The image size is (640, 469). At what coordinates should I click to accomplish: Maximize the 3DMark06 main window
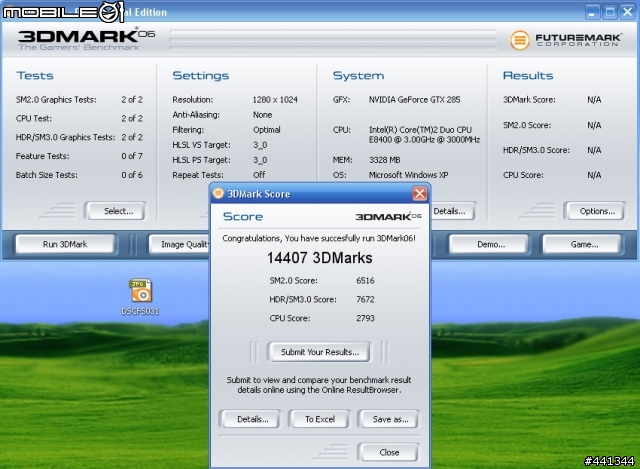(x=610, y=11)
